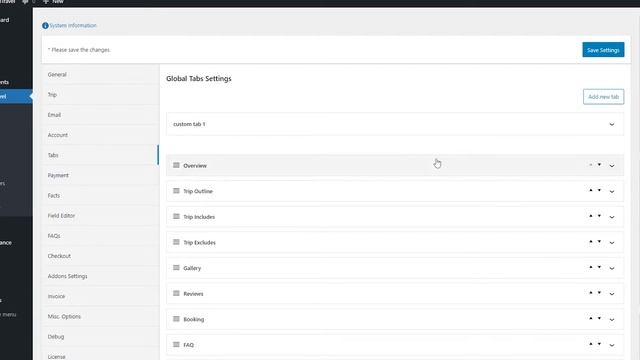Click the Please save the changes notice
640x360 pixels.
pyautogui.click(x=79, y=50)
